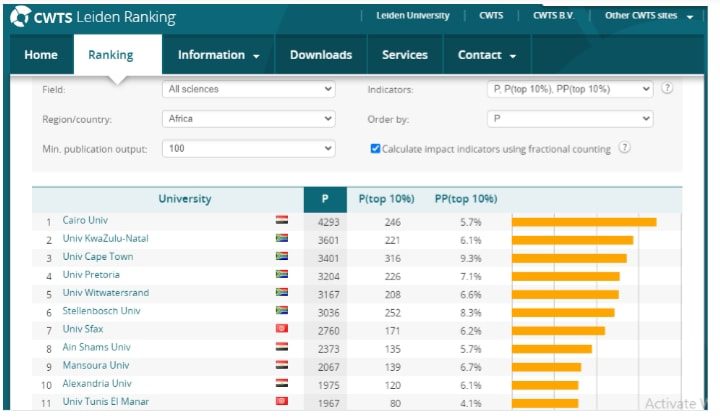Open the Field dropdown
This screenshot has height=418, width=720.
(248, 89)
